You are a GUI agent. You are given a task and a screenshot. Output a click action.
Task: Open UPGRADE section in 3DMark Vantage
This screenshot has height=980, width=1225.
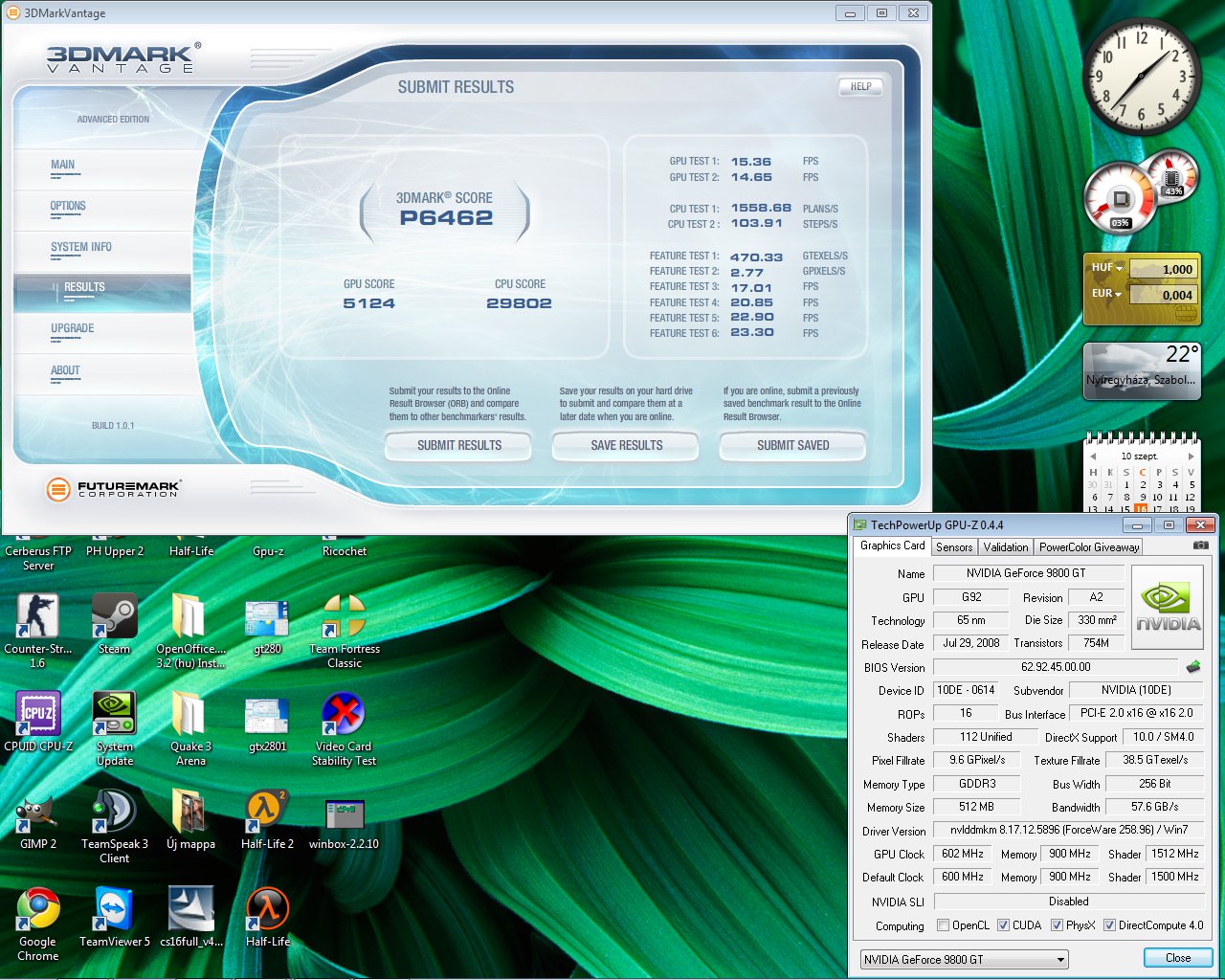click(102, 332)
